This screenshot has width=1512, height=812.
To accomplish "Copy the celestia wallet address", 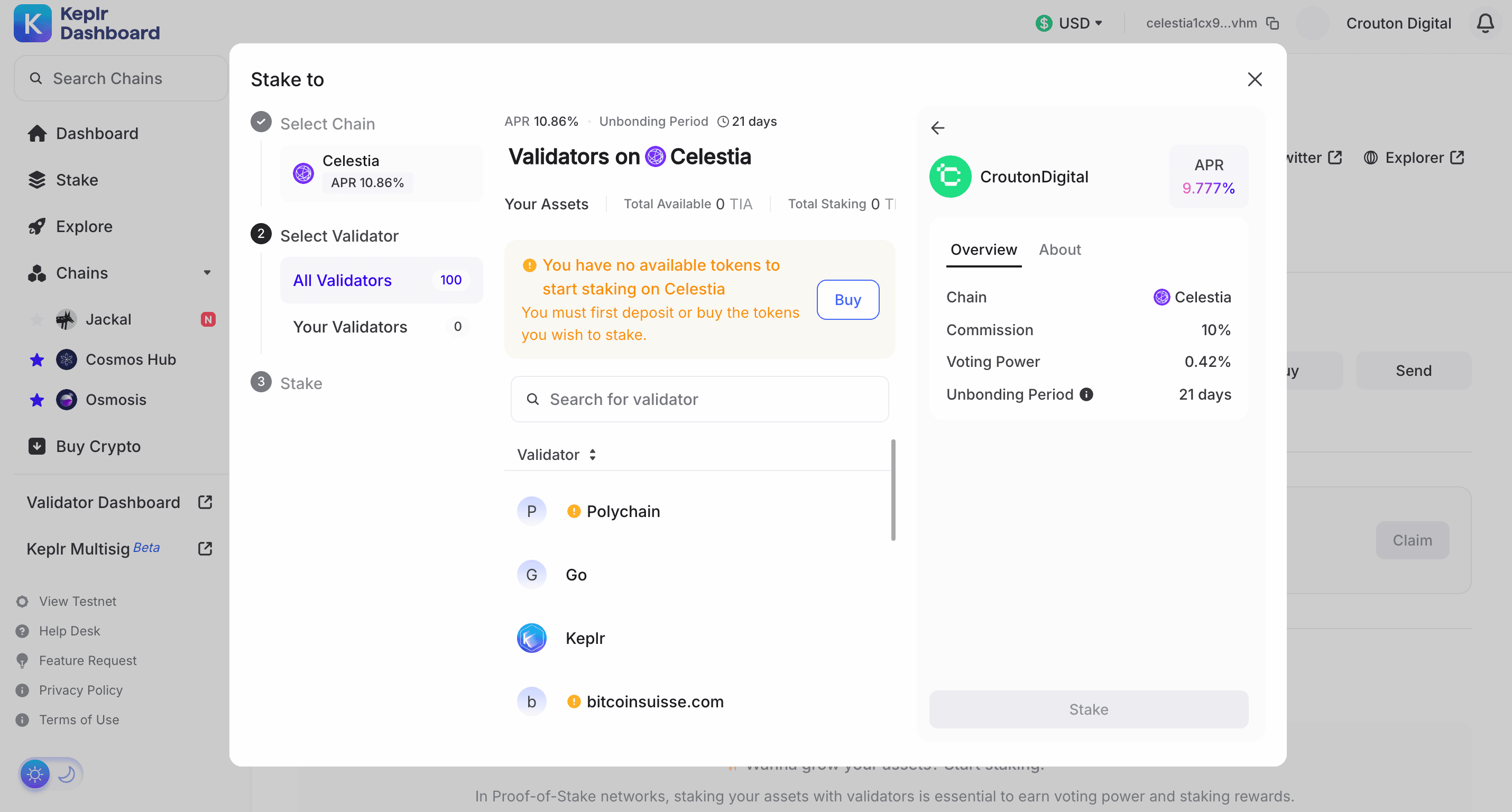I will 1273,23.
